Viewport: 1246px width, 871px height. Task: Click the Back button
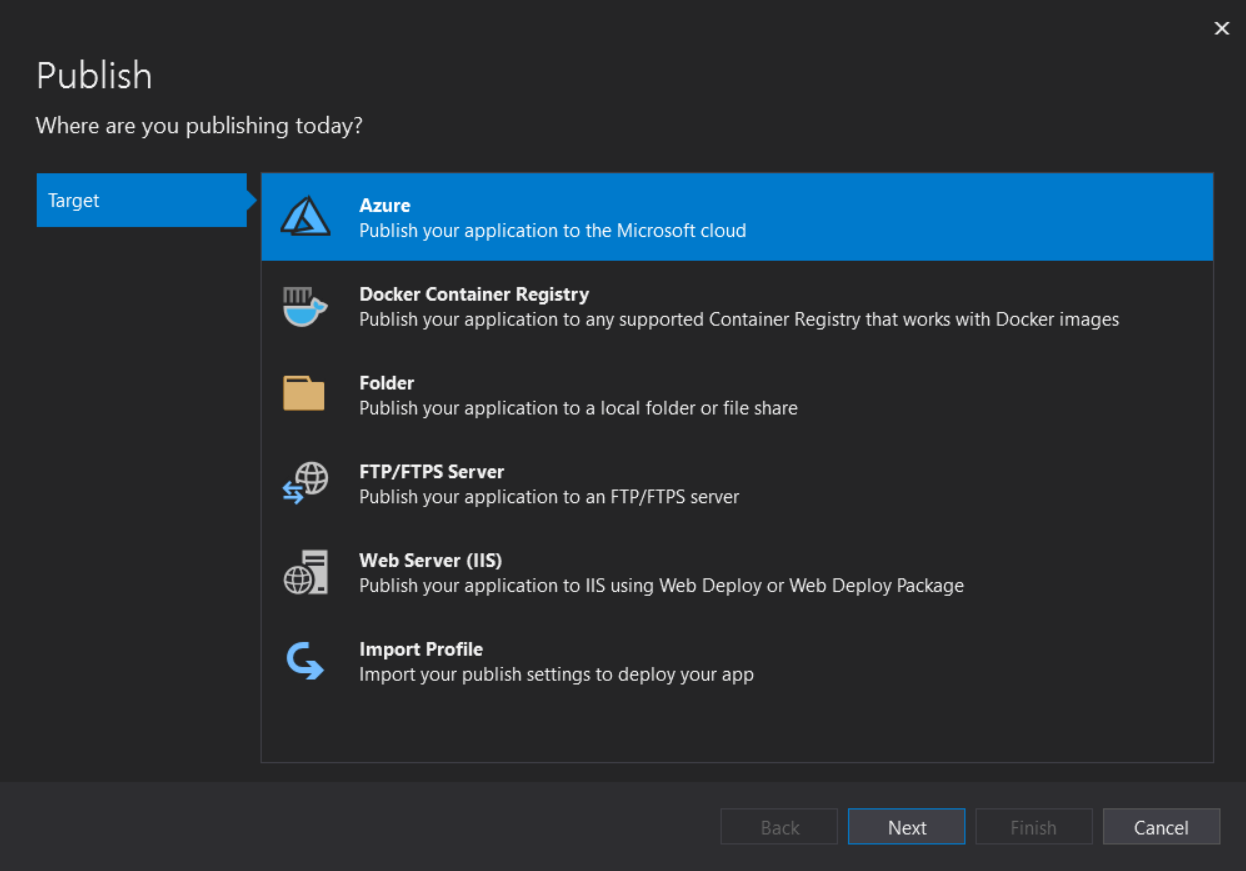[779, 827]
